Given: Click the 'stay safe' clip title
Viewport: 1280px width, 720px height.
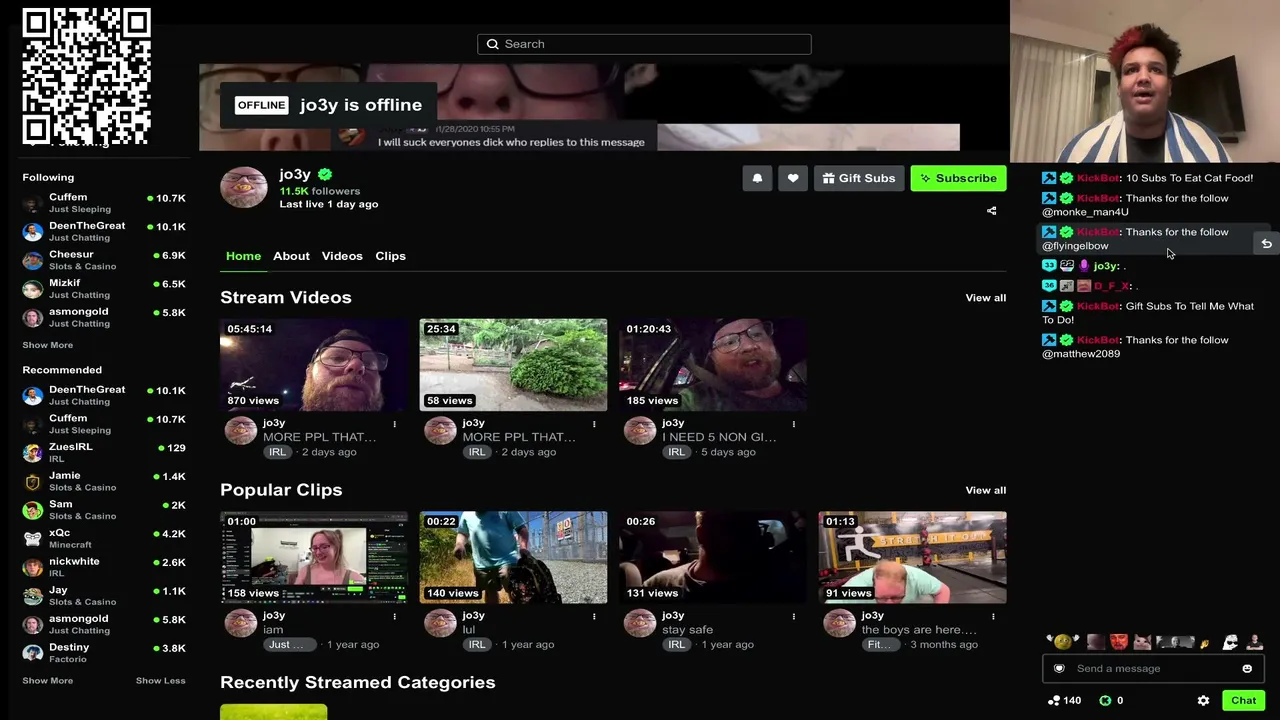Looking at the screenshot, I should [687, 630].
